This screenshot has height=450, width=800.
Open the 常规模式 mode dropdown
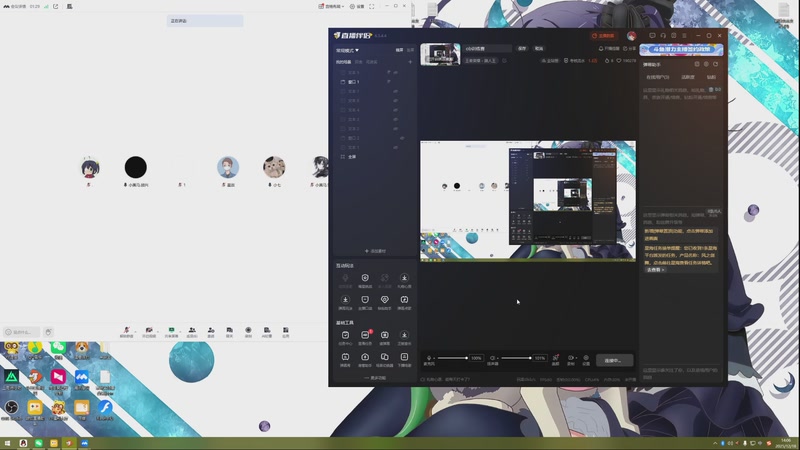click(x=347, y=51)
